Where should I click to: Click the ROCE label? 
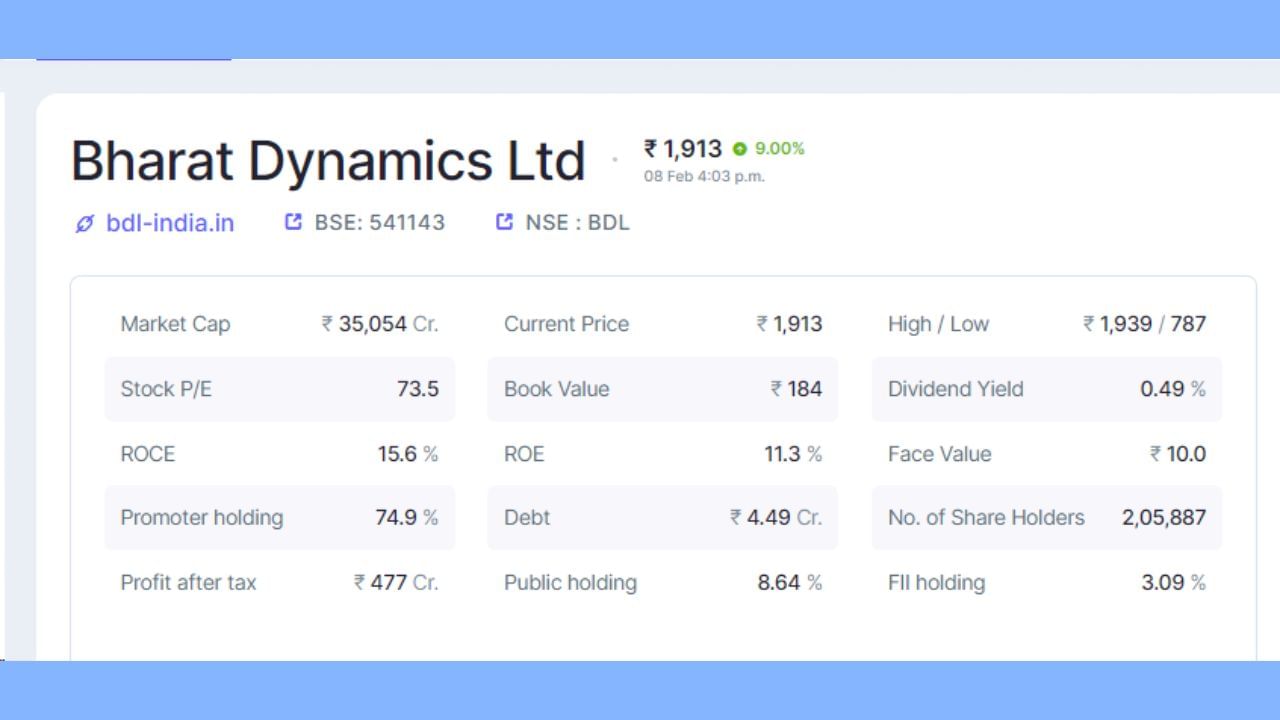(x=147, y=454)
